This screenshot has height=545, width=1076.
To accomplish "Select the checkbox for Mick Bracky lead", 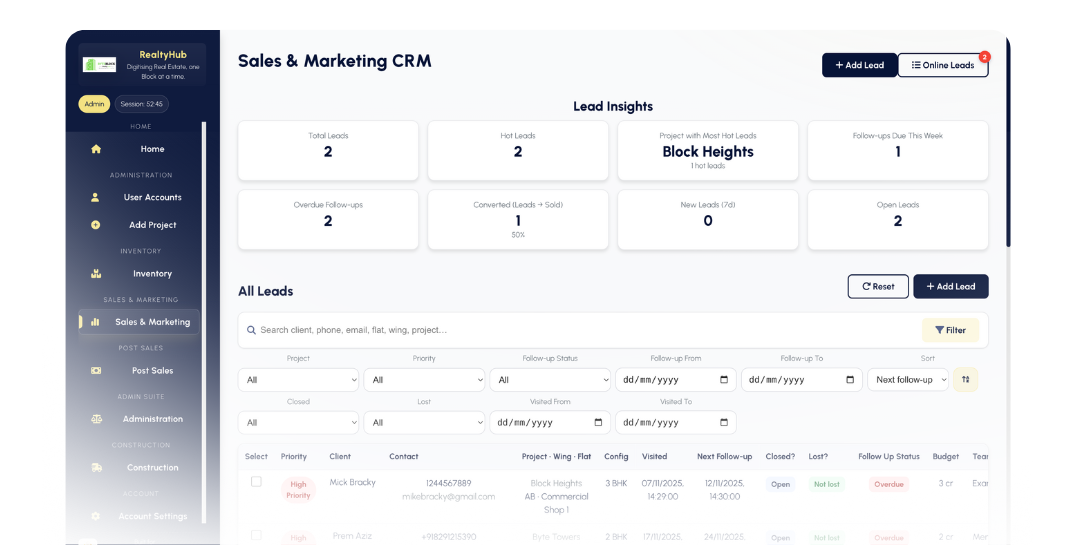I will click(x=256, y=482).
